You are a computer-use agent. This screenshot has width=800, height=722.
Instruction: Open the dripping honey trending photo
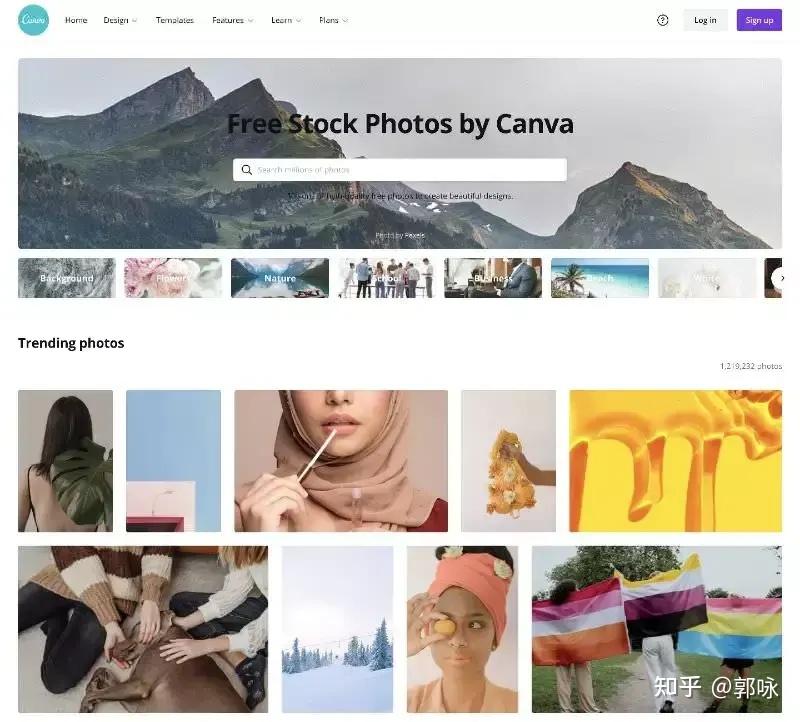[x=676, y=461]
